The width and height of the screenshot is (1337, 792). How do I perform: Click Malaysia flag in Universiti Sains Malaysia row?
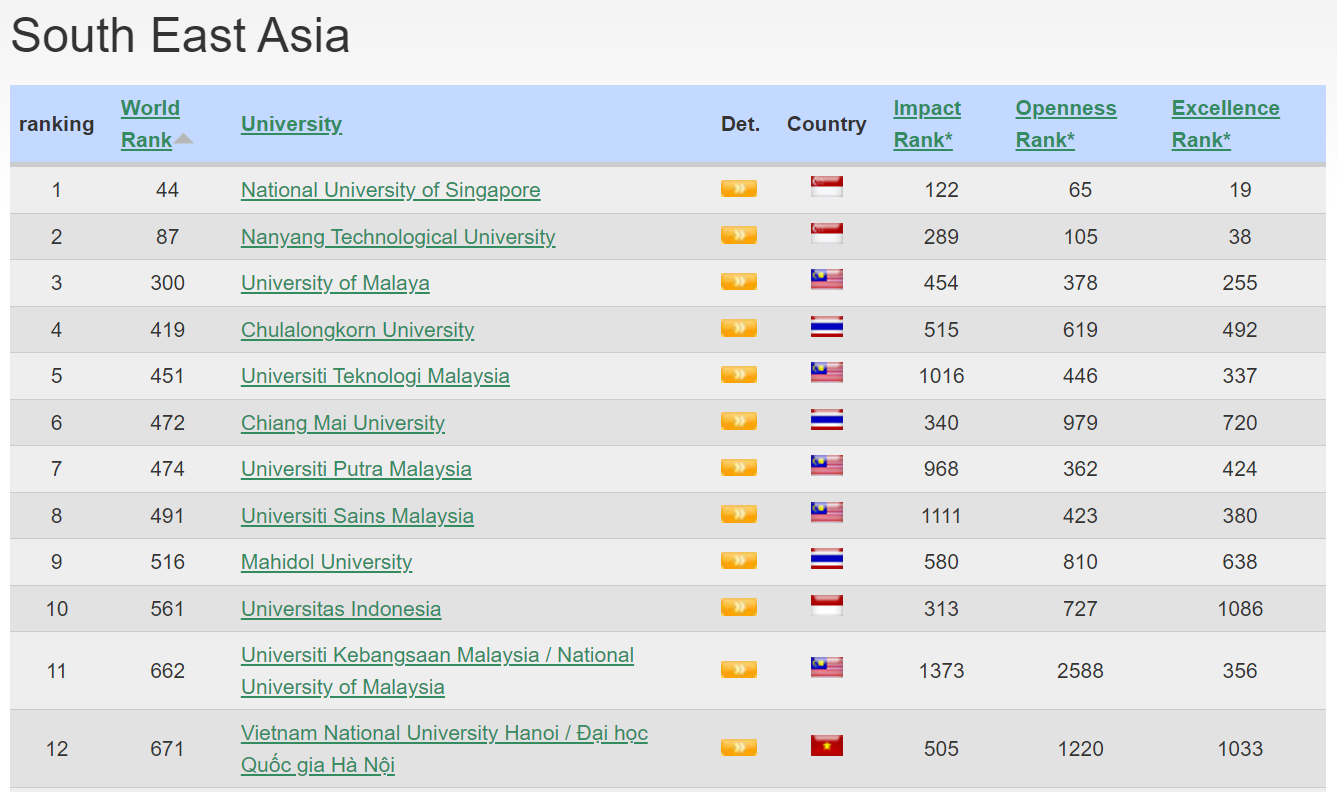tap(827, 513)
